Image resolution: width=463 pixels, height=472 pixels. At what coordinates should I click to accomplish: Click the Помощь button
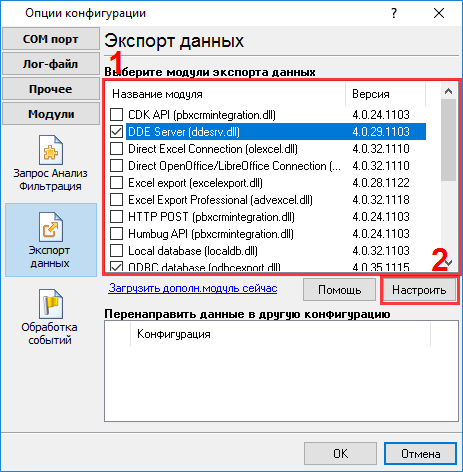(x=340, y=290)
